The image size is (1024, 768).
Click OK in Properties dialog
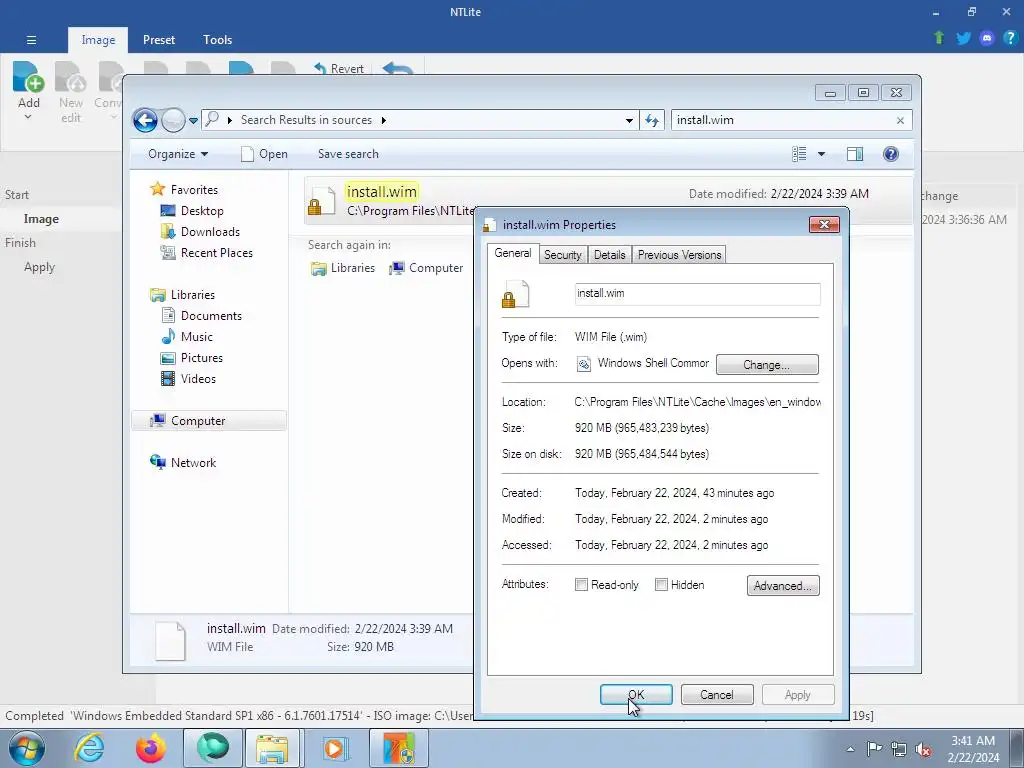pyautogui.click(x=636, y=695)
